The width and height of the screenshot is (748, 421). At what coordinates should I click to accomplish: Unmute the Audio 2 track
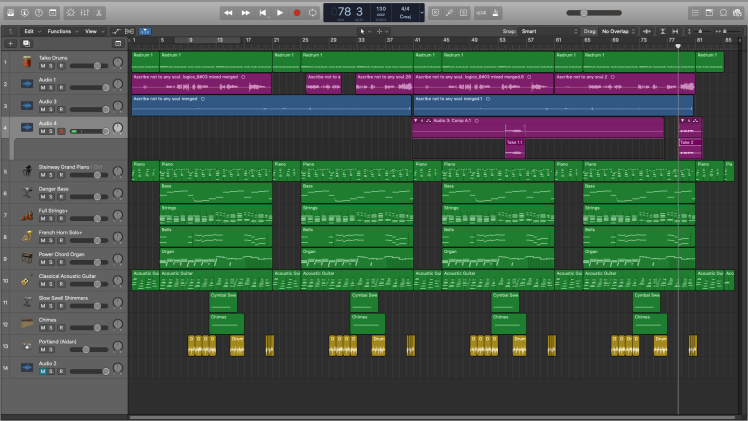click(x=42, y=371)
